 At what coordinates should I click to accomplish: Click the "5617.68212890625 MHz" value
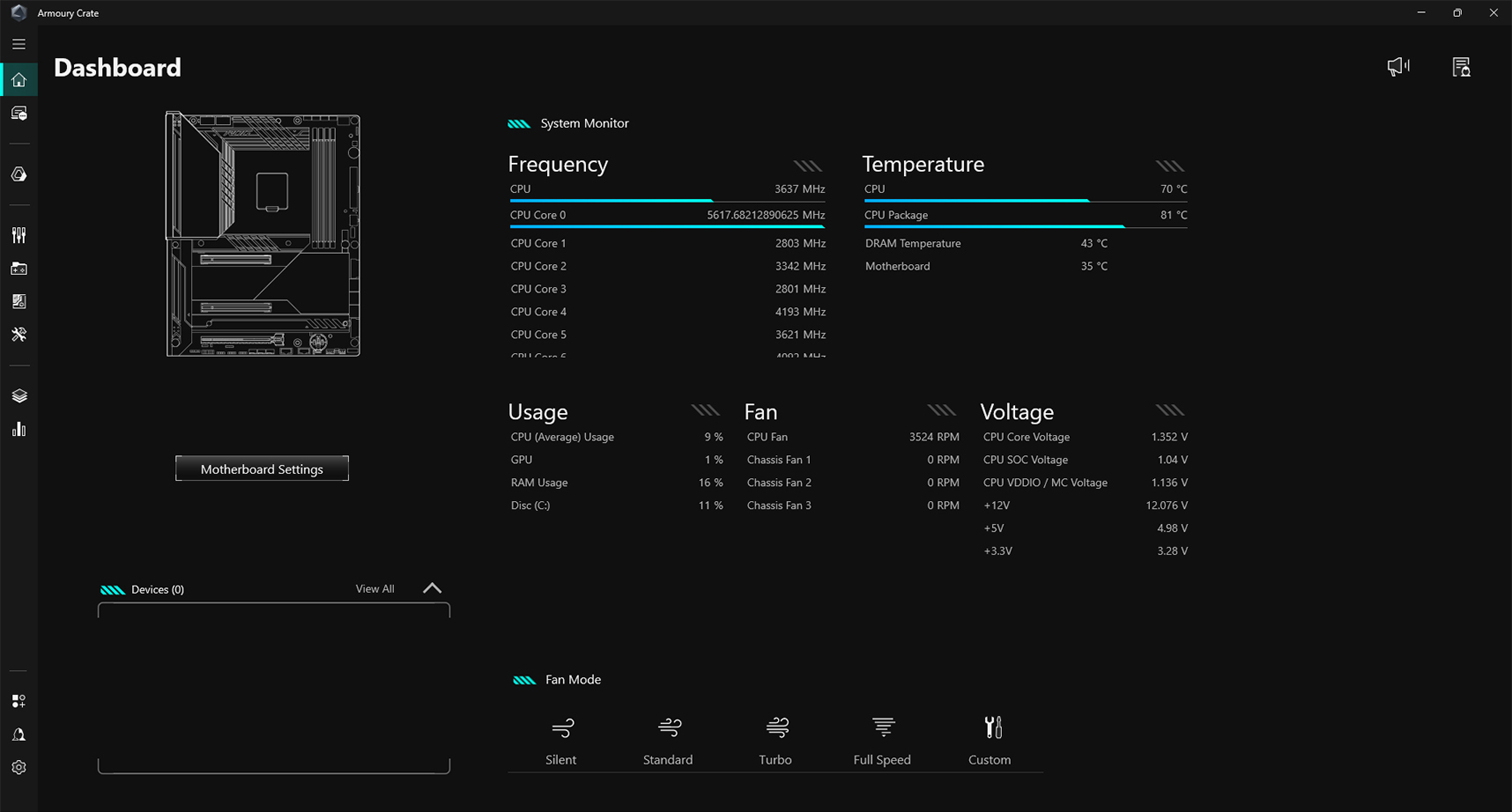coord(766,215)
